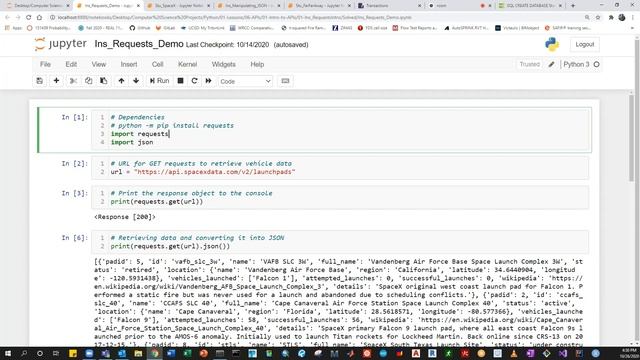Open the Chrome profile avatar

point(622,18)
